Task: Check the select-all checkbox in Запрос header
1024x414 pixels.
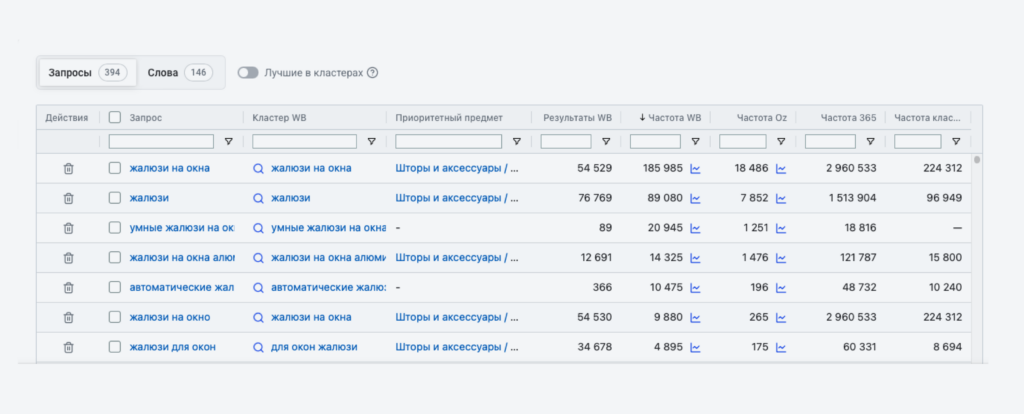Action: point(115,118)
